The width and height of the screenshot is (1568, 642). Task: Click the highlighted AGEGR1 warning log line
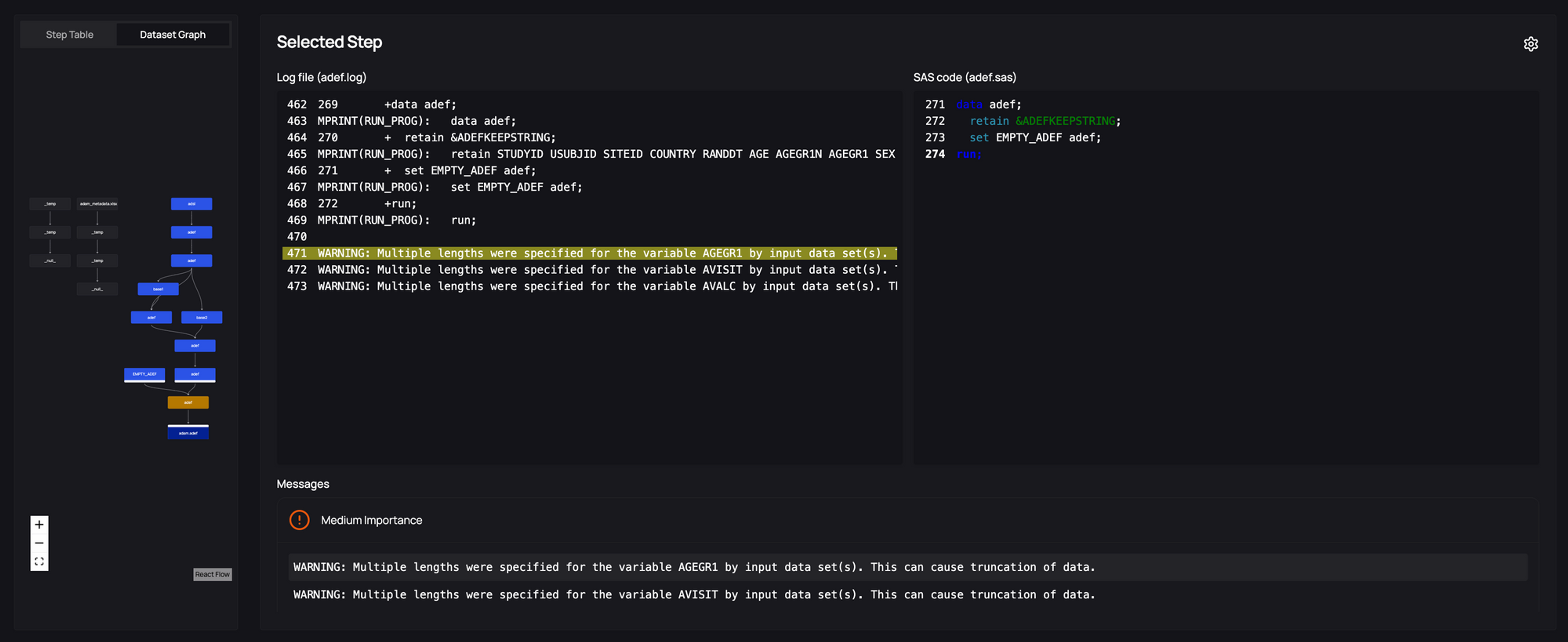pos(589,253)
